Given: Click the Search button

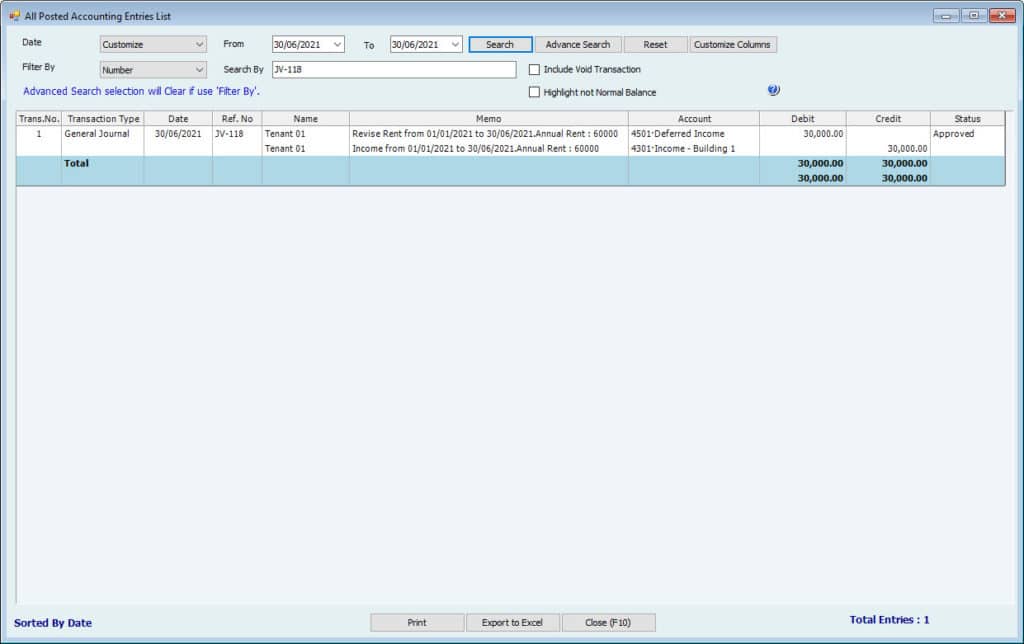Looking at the screenshot, I should [500, 44].
